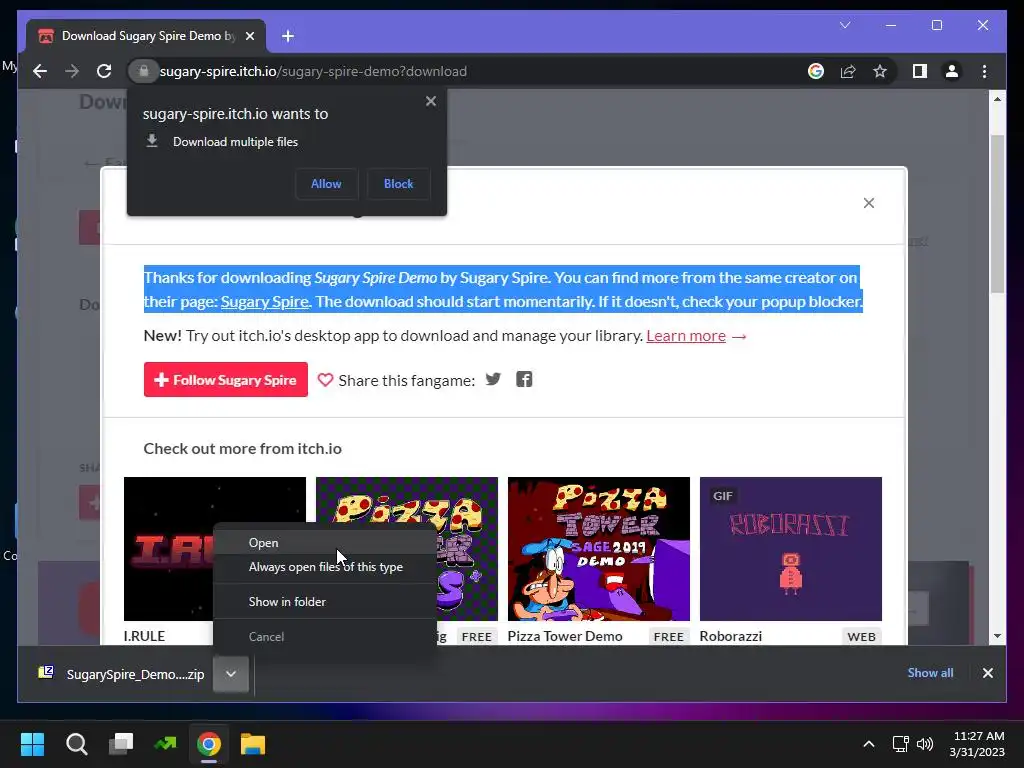Image resolution: width=1024 pixels, height=768 pixels.
Task: Click the vertical scrollbar thumb
Action: (x=997, y=214)
